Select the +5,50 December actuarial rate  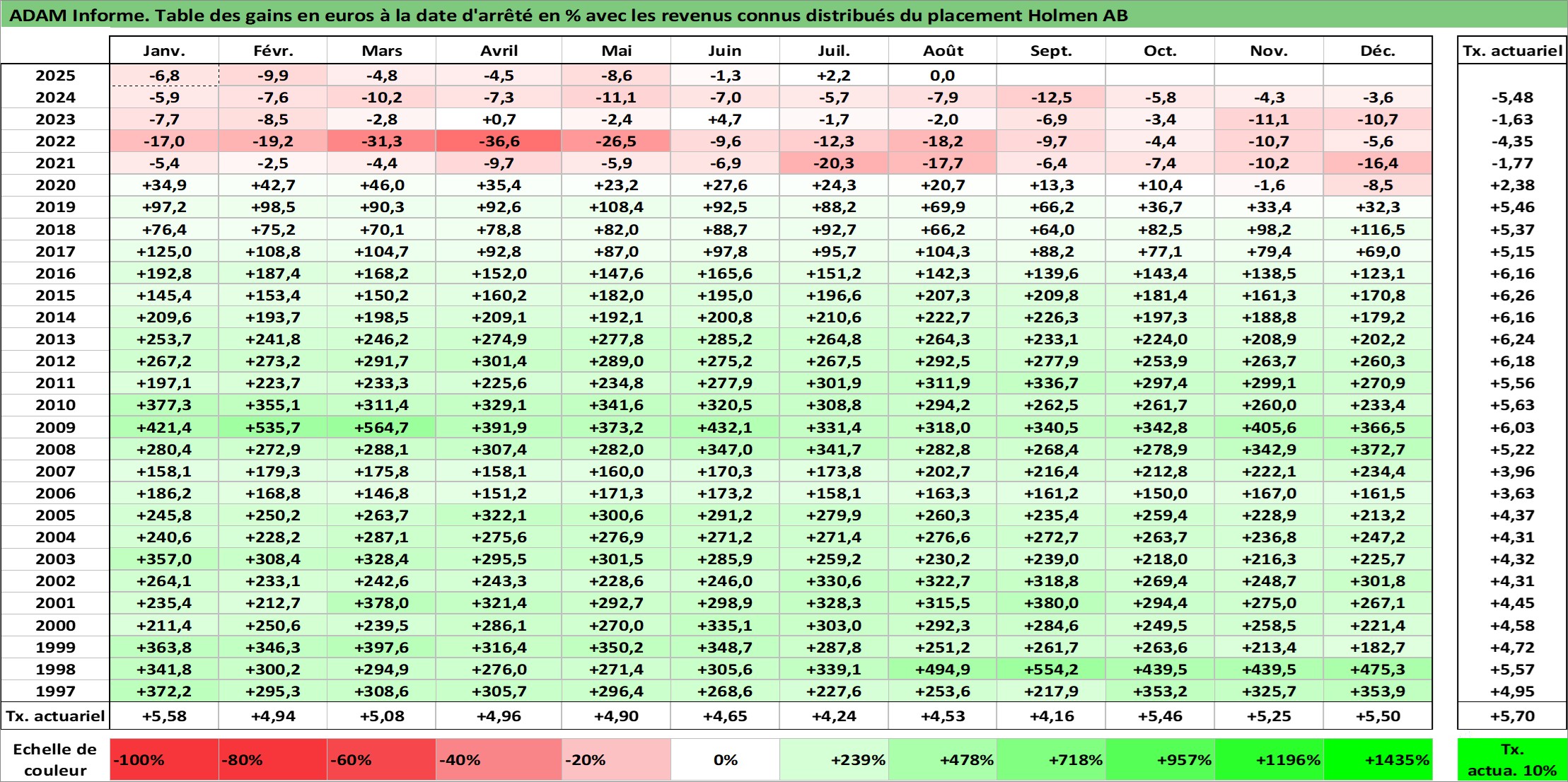[x=1378, y=716]
